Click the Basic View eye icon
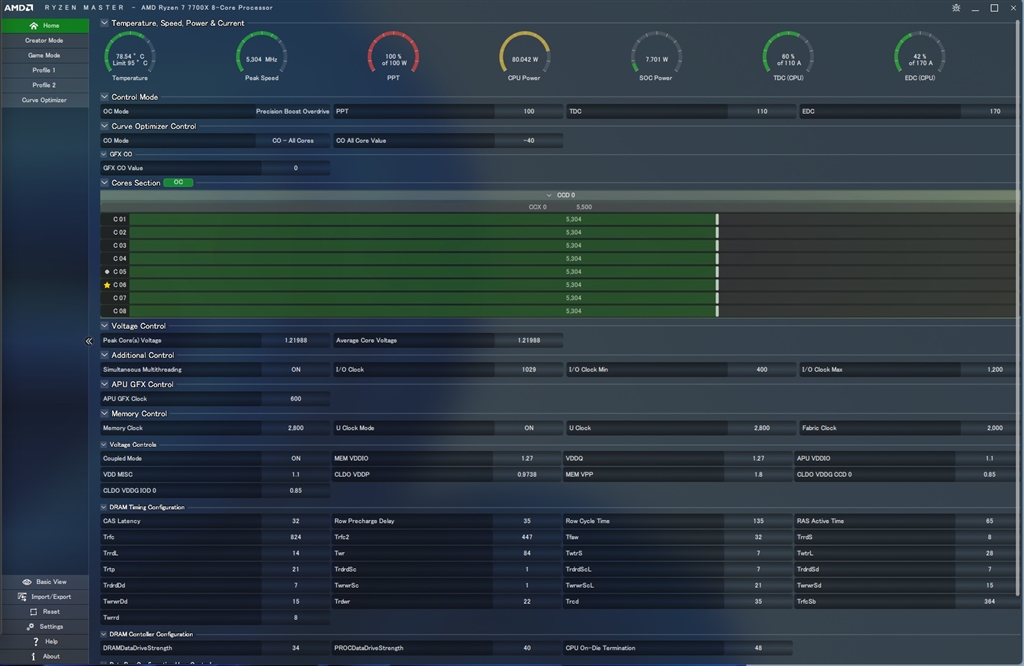 coord(27,582)
